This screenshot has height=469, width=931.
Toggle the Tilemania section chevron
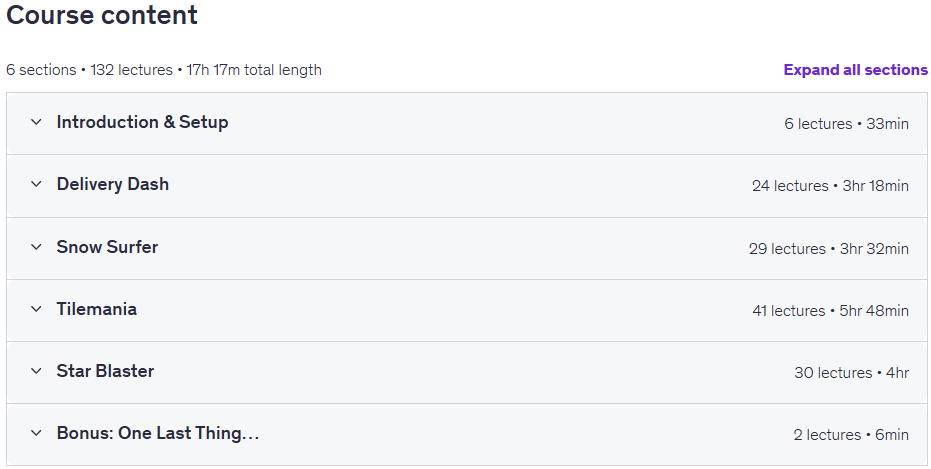36,309
